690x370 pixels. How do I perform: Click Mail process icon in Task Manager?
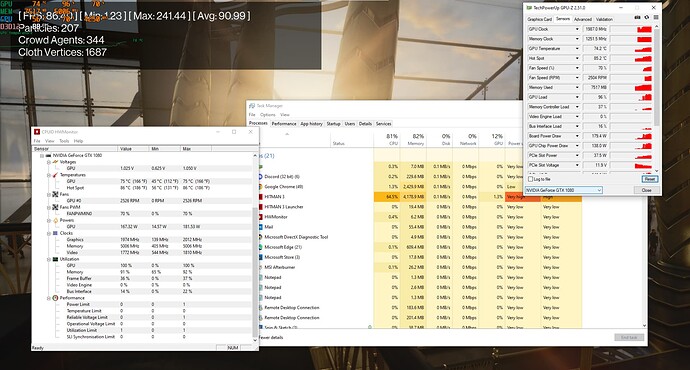[260, 227]
